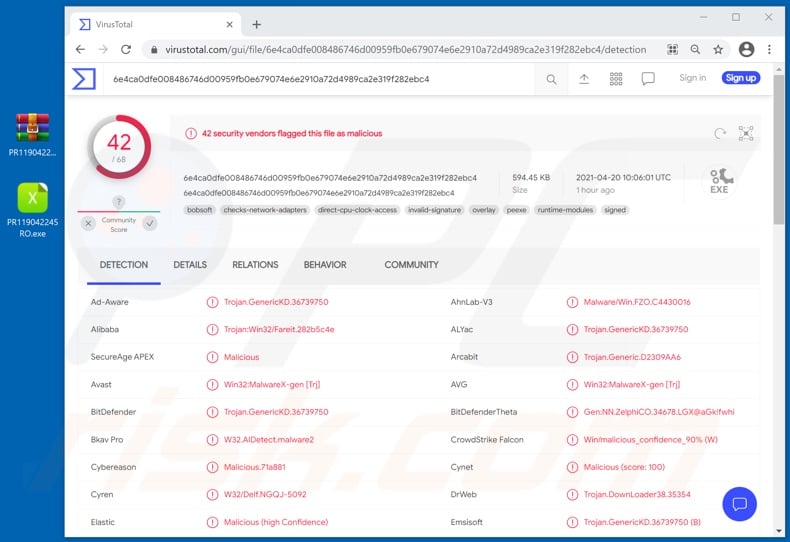
Task: Switch to the BEHAVIOR tab
Action: point(325,265)
